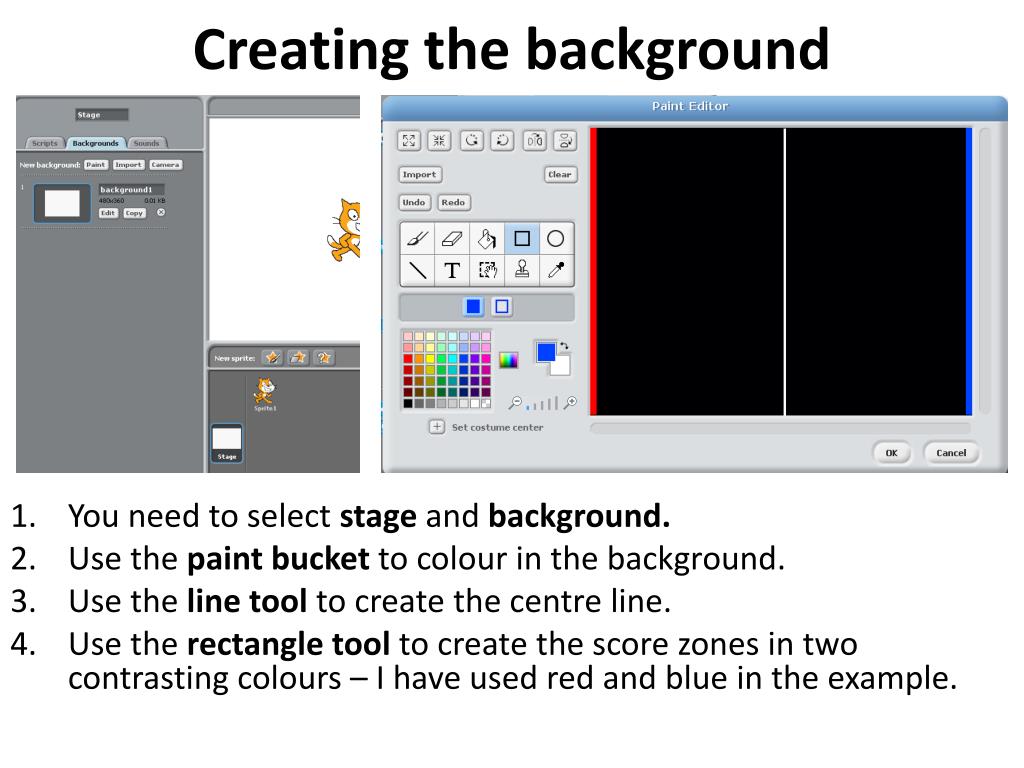The height and width of the screenshot is (768, 1024).
Task: Click the blue foreground color square
Action: click(545, 352)
